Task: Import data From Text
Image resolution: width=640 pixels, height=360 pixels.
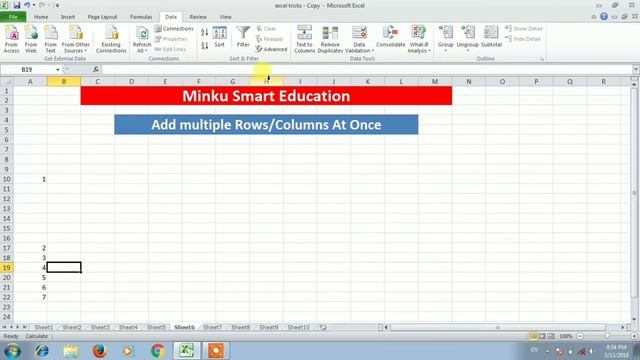Action: [50, 39]
